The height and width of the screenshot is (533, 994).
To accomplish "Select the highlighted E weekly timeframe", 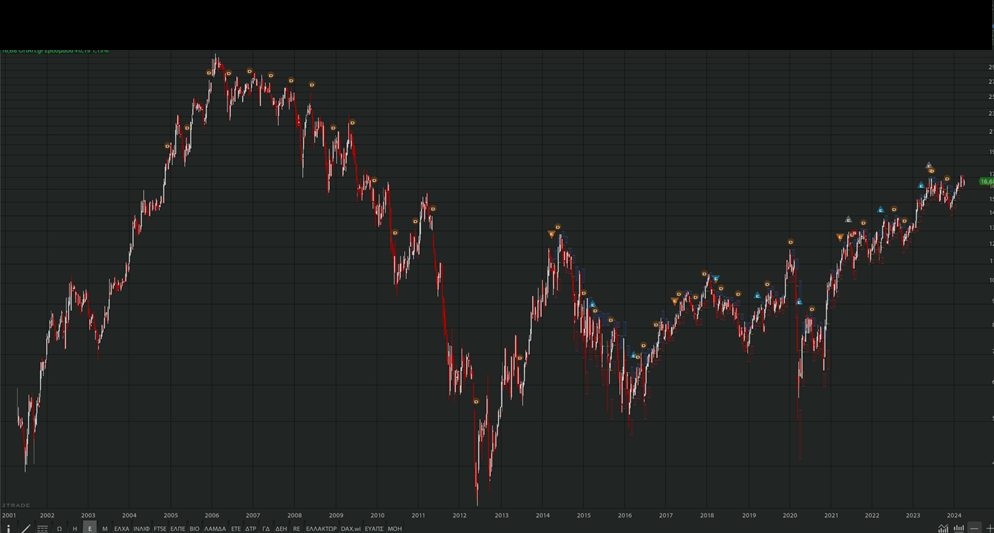I will pos(89,529).
